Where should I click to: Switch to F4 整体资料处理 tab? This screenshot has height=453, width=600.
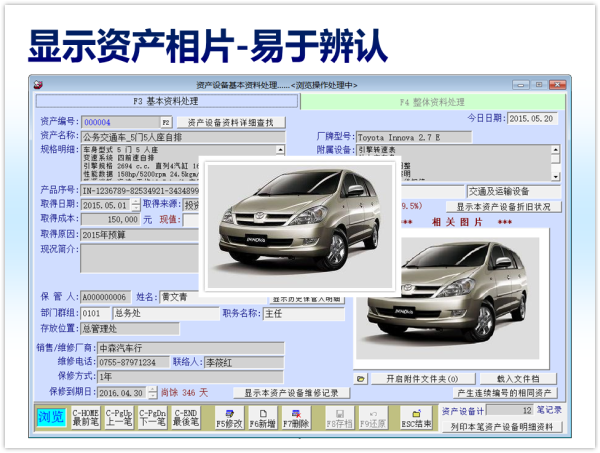[433, 102]
